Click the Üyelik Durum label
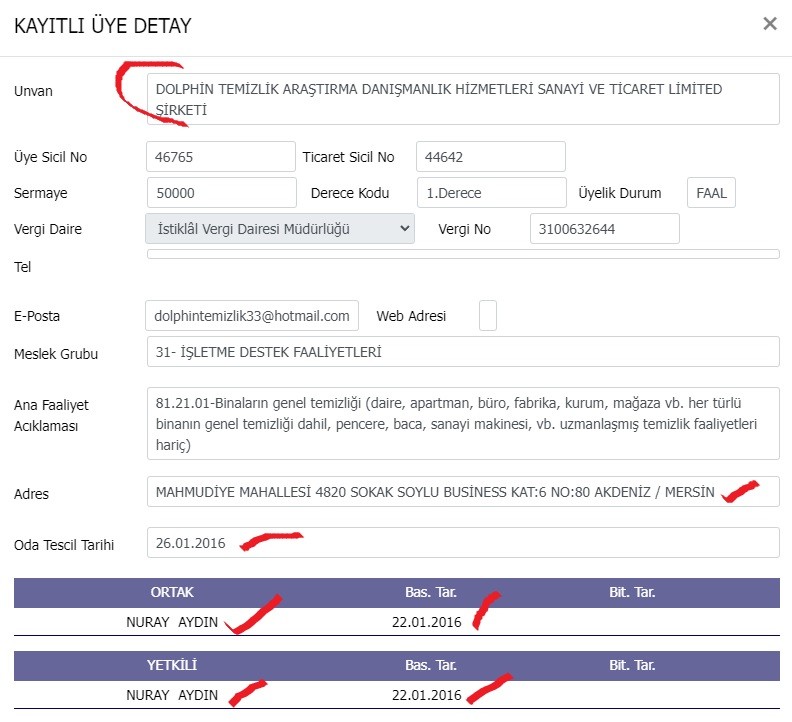792x722 pixels. [x=620, y=193]
